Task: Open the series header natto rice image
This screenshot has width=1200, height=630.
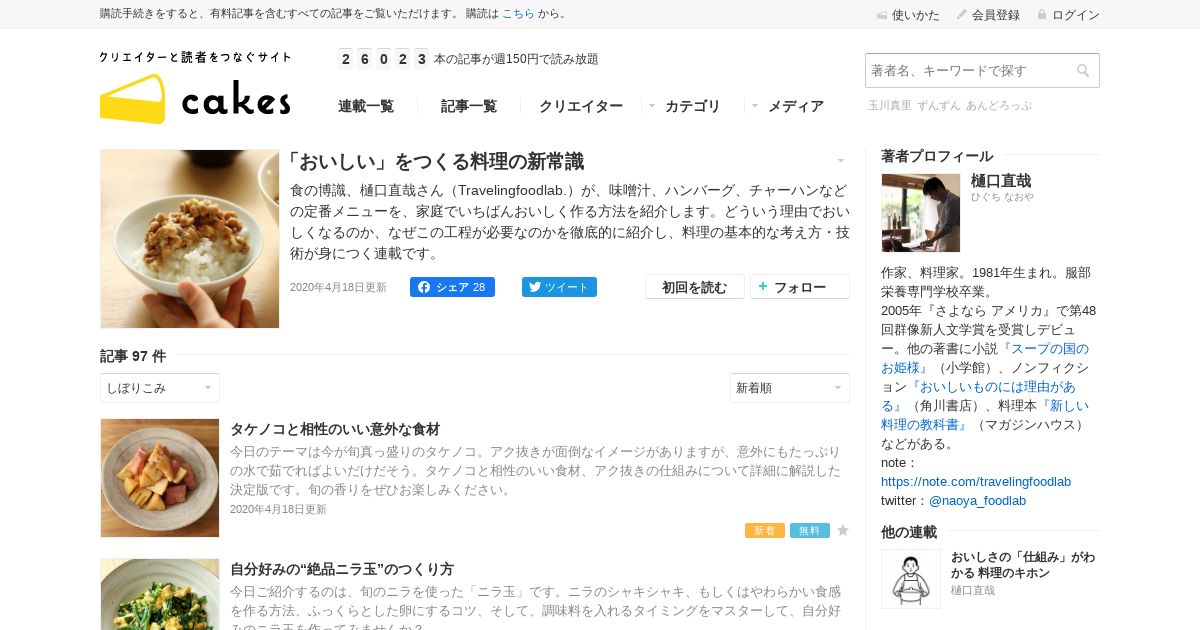Action: click(x=190, y=239)
